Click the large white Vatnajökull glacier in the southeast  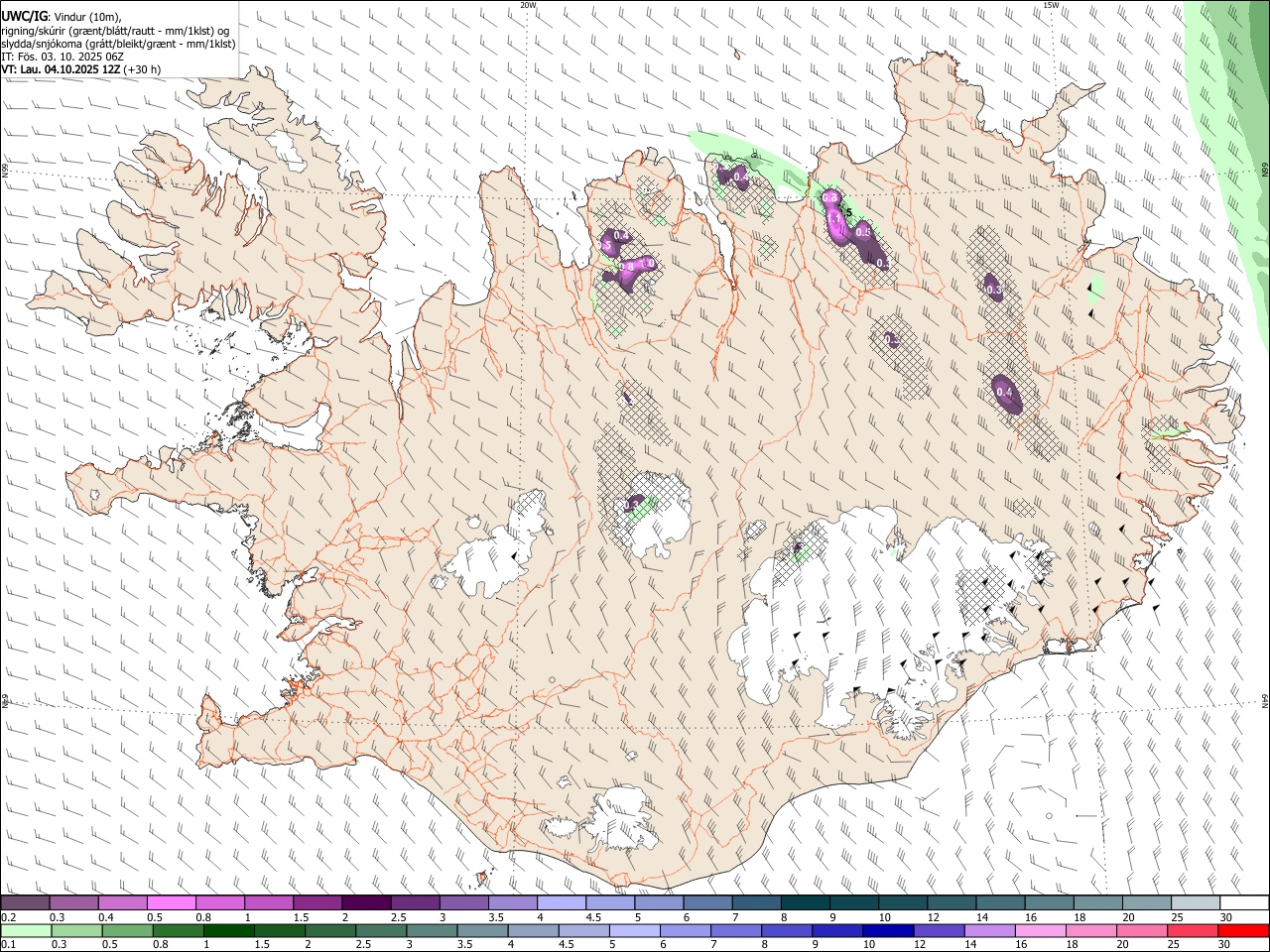click(873, 605)
